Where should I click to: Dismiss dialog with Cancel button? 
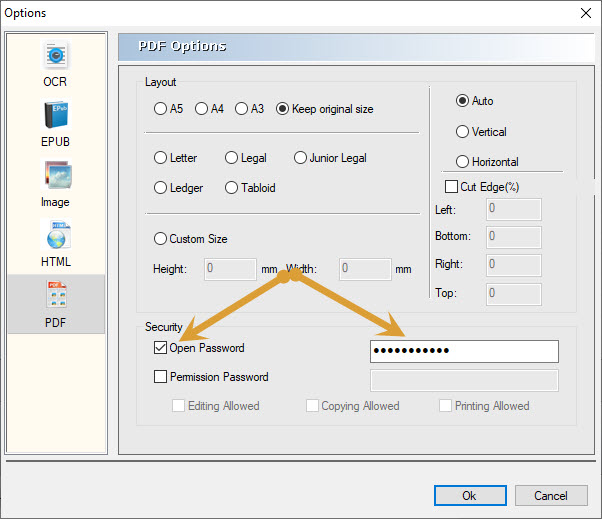click(x=551, y=496)
